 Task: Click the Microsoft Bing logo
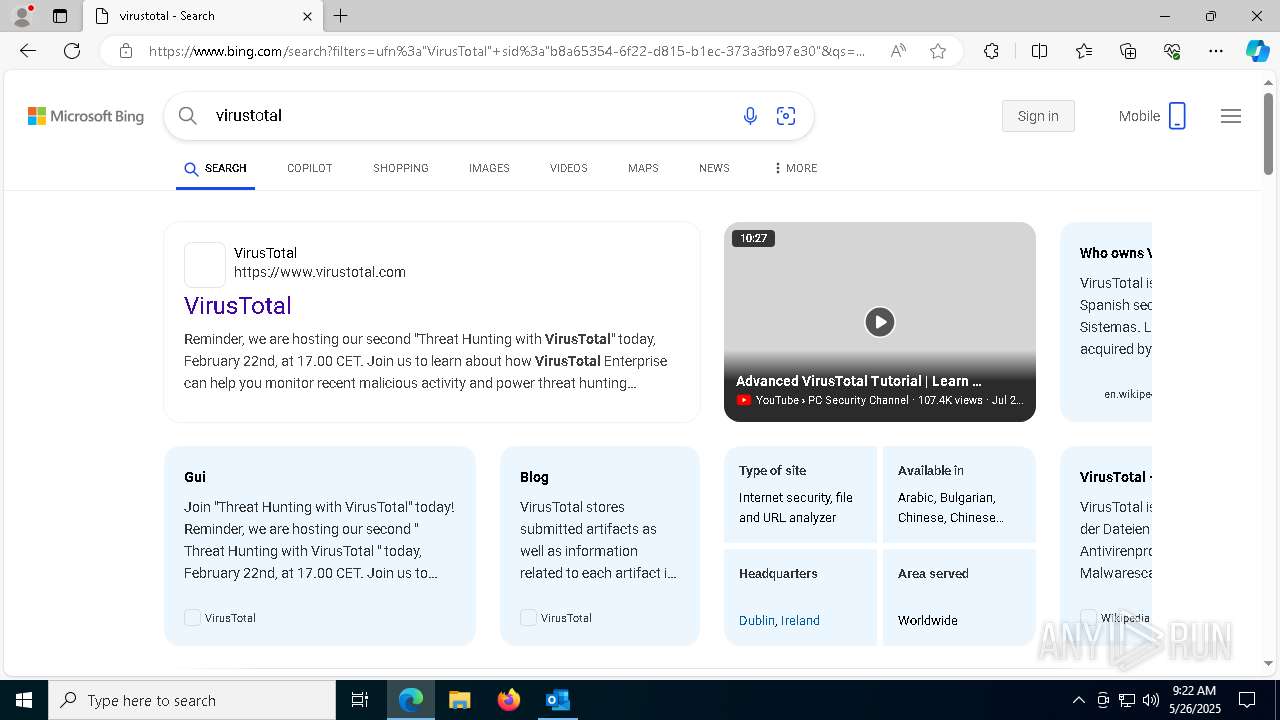(86, 116)
